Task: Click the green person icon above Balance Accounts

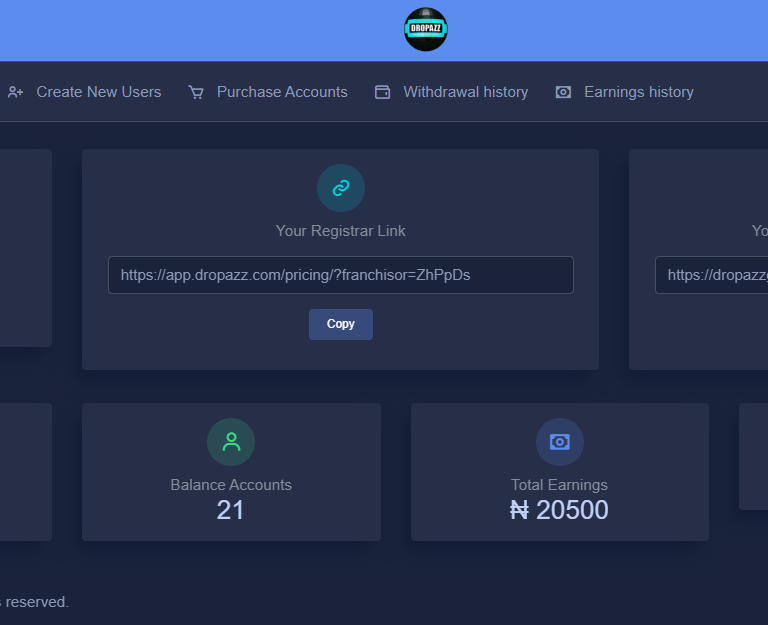Action: pyautogui.click(x=231, y=442)
